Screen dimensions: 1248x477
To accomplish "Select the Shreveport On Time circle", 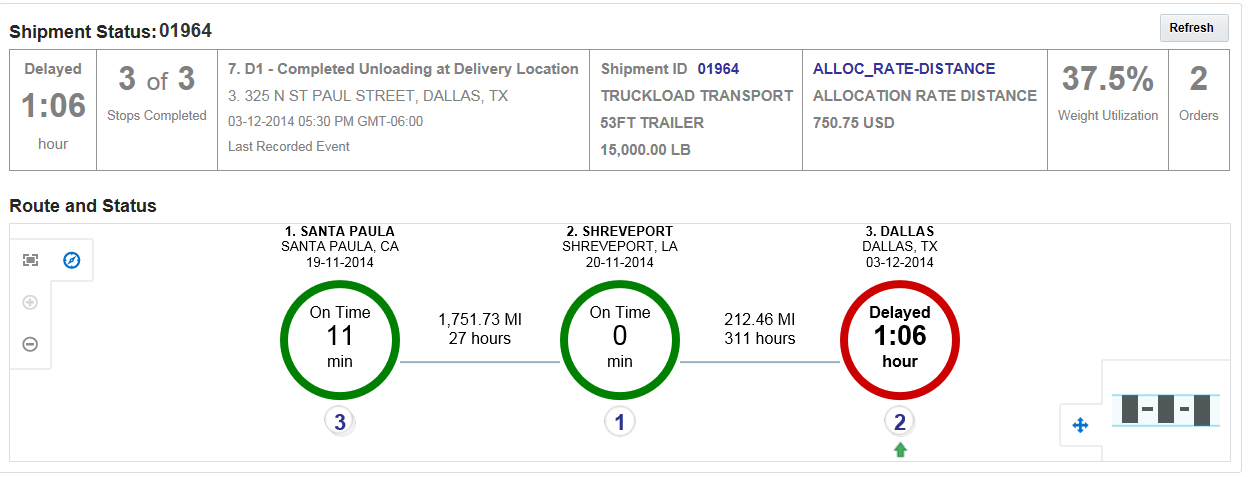I will point(620,338).
